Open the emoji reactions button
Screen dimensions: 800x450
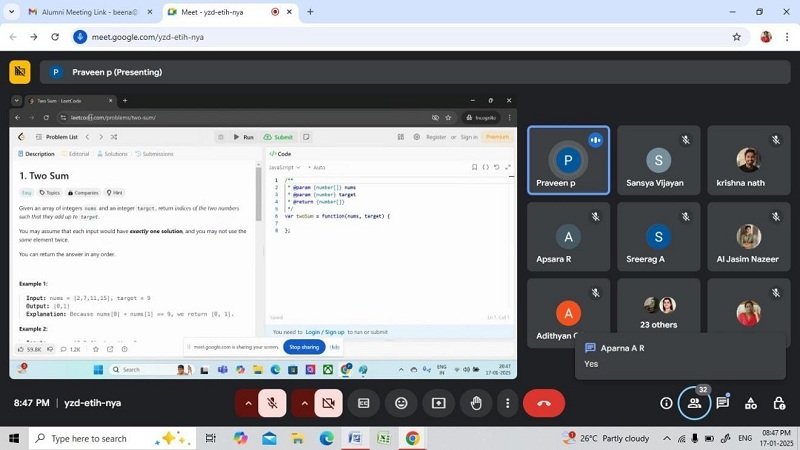point(401,403)
